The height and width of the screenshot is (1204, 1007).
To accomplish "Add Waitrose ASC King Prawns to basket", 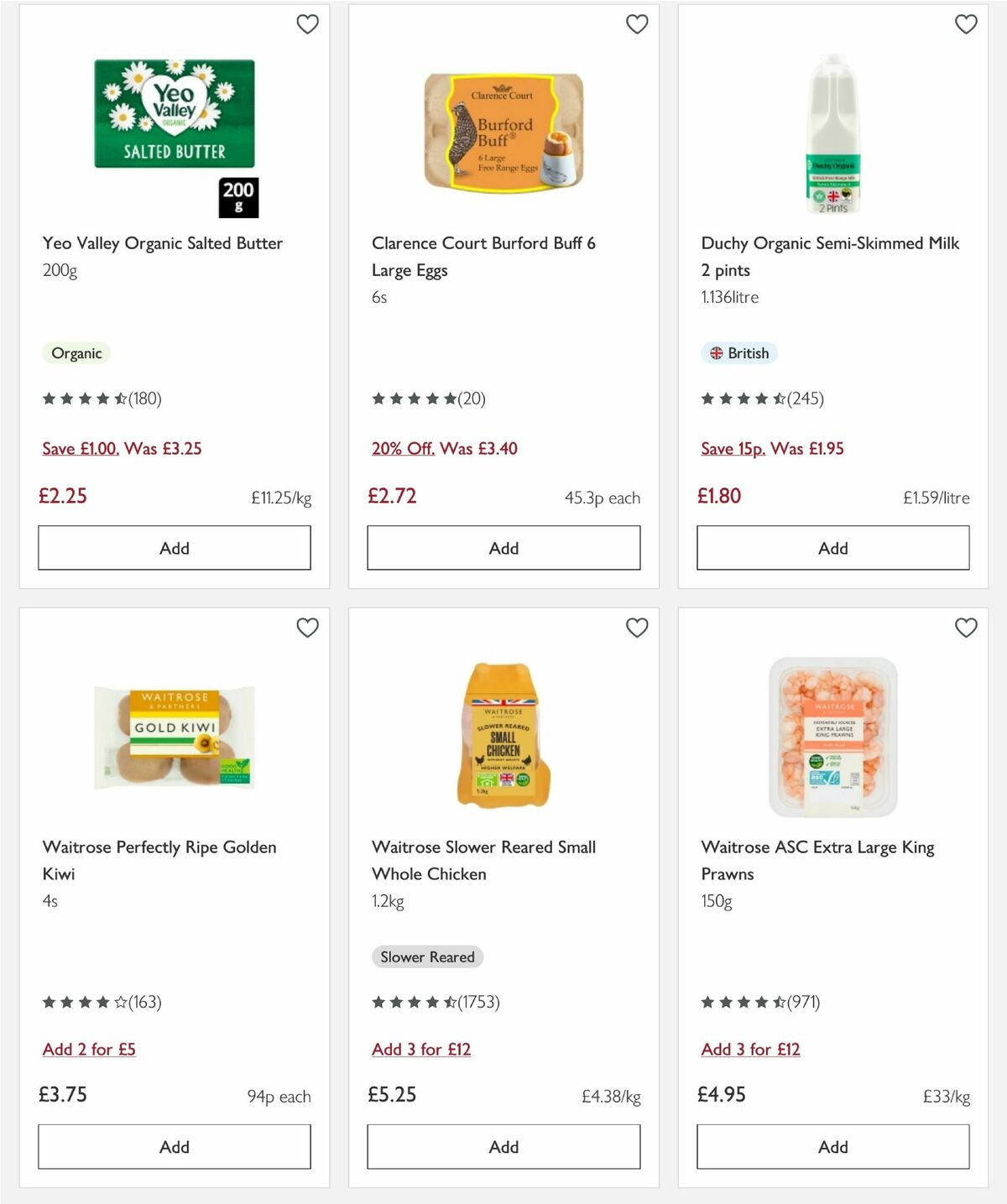I will (832, 1146).
